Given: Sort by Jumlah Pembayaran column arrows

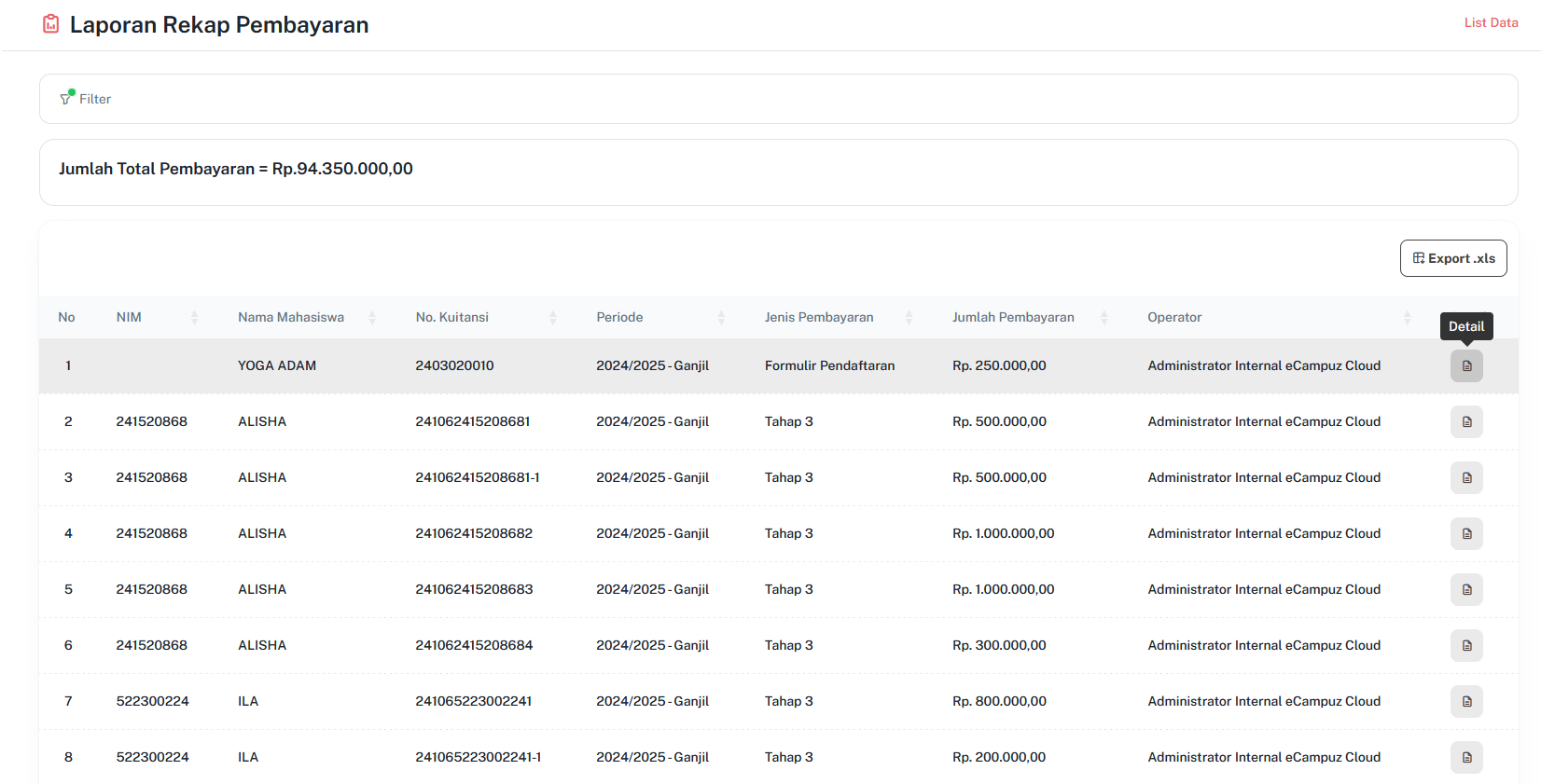Looking at the screenshot, I should click(x=1104, y=317).
